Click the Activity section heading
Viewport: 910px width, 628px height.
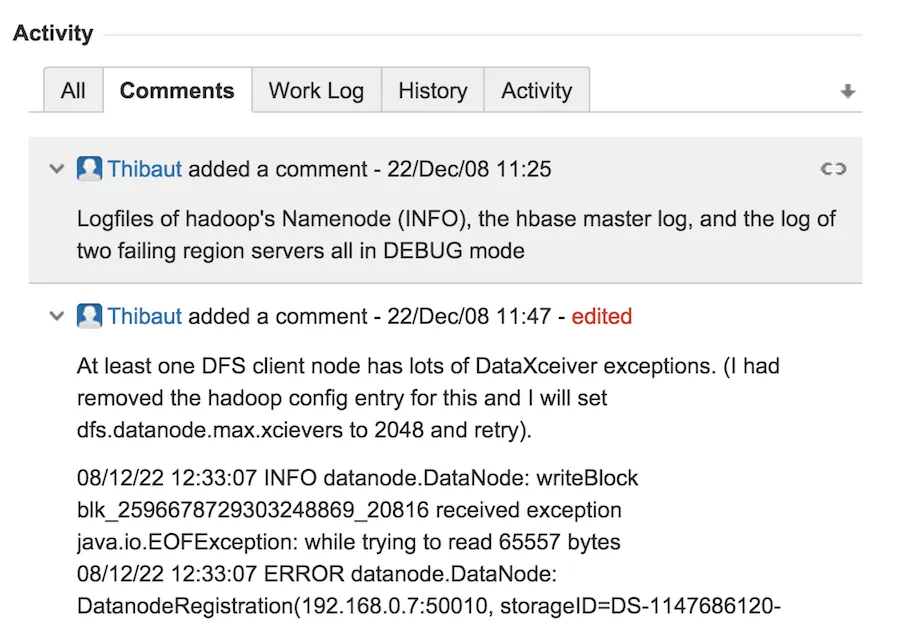point(53,33)
